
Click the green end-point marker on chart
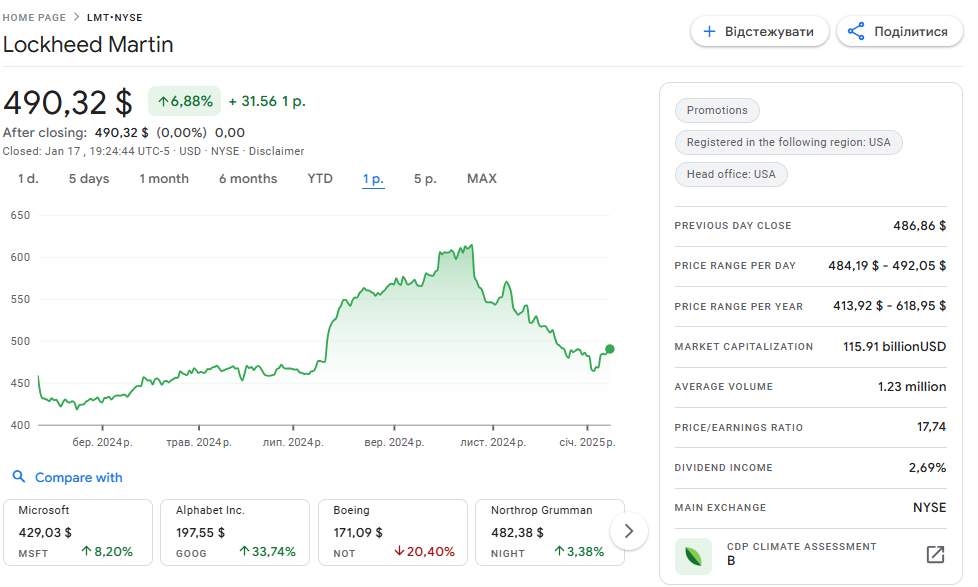coord(610,349)
